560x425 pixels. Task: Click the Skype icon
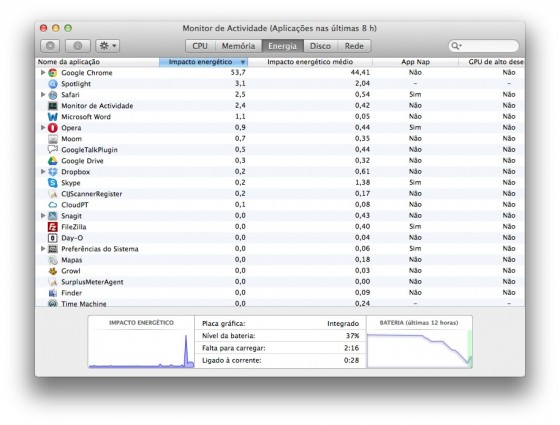52,183
